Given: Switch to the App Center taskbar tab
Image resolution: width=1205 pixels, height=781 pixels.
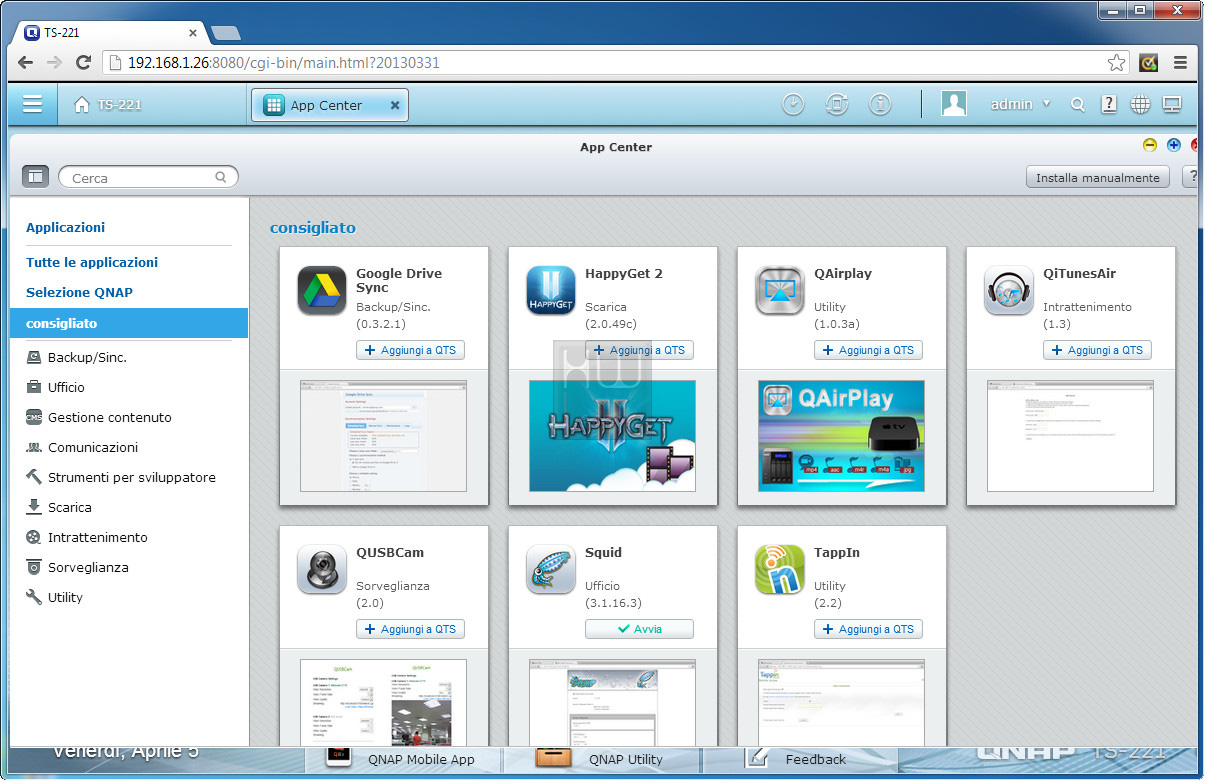Looking at the screenshot, I should tap(329, 105).
